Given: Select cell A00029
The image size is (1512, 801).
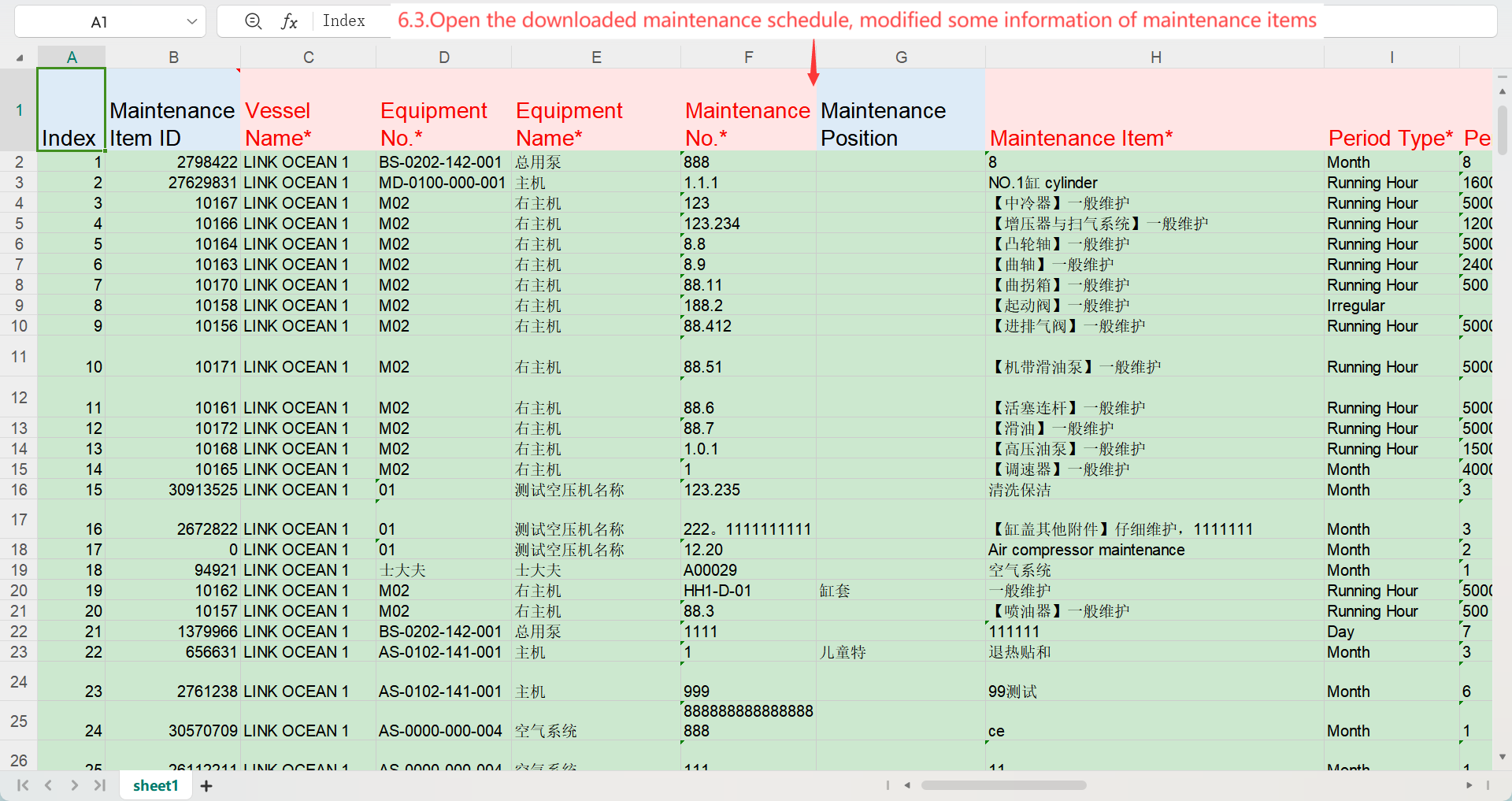Looking at the screenshot, I should pyautogui.click(x=748, y=569).
